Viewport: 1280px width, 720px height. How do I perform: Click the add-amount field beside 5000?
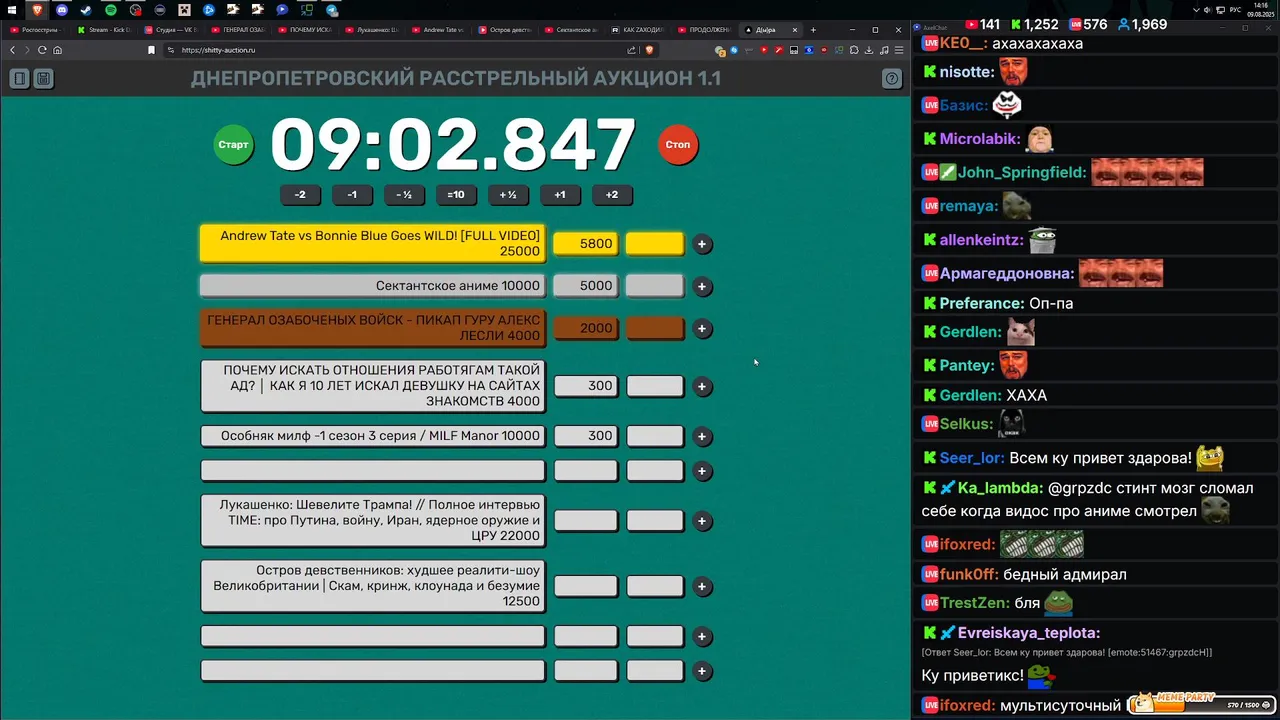pyautogui.click(x=655, y=286)
